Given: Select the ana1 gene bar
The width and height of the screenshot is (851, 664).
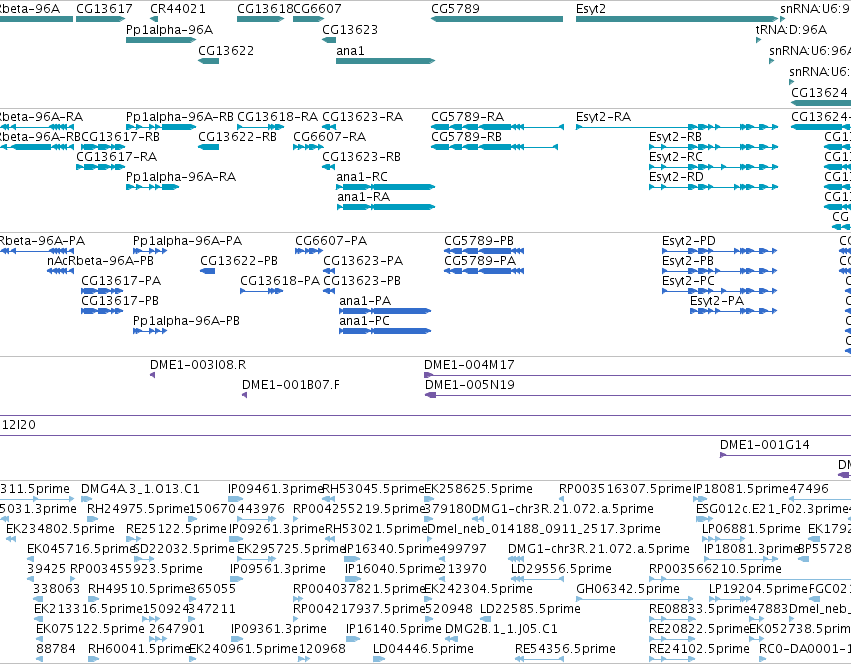Looking at the screenshot, I should coord(385,61).
